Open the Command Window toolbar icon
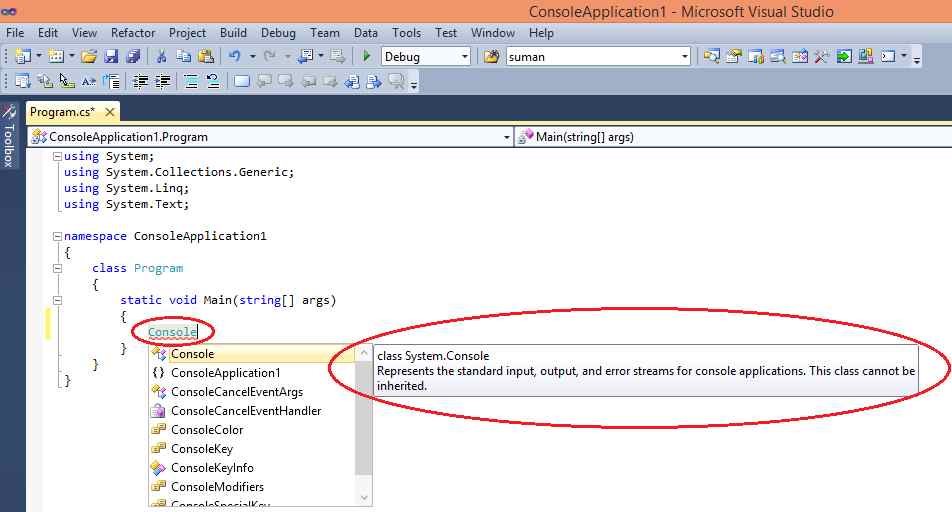This screenshot has width=952, height=512. (888, 56)
